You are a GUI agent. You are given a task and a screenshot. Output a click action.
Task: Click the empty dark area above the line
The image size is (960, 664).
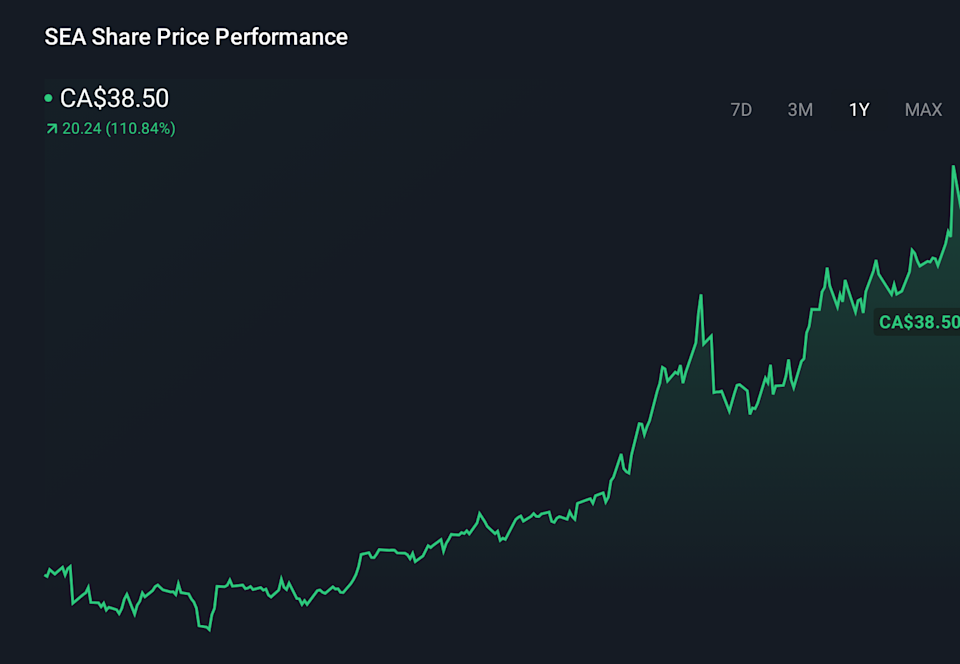click(400, 300)
